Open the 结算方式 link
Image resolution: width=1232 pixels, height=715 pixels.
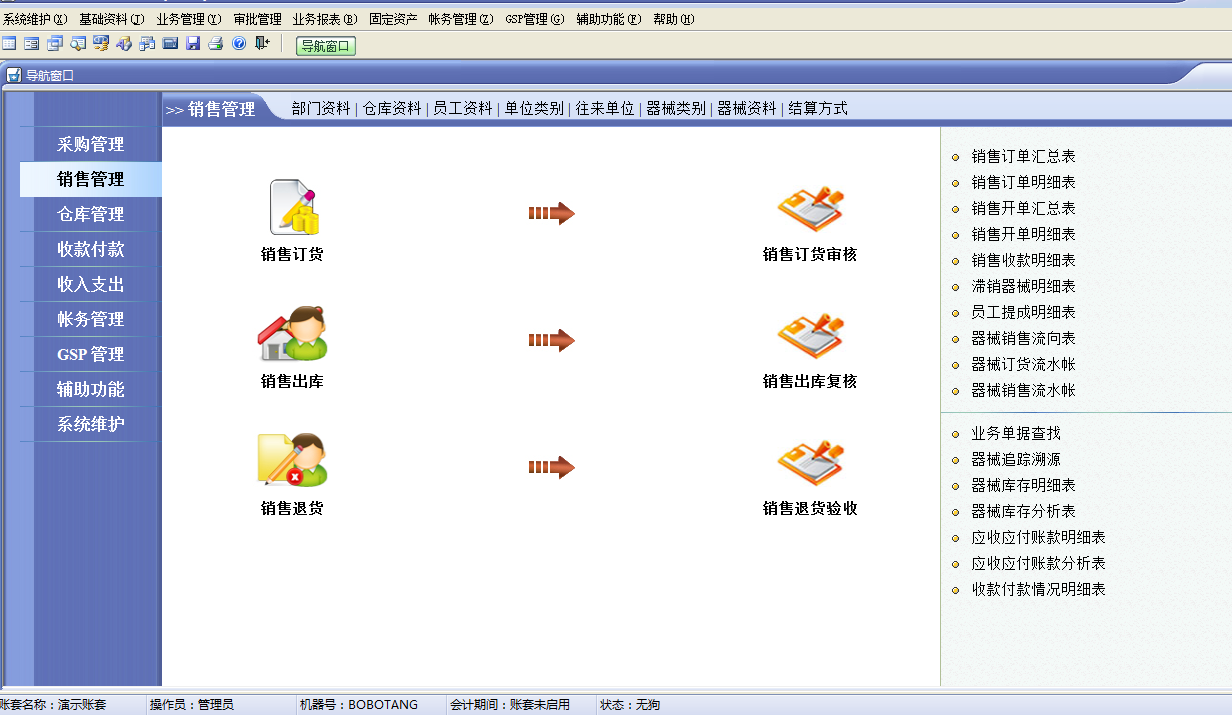coord(818,109)
